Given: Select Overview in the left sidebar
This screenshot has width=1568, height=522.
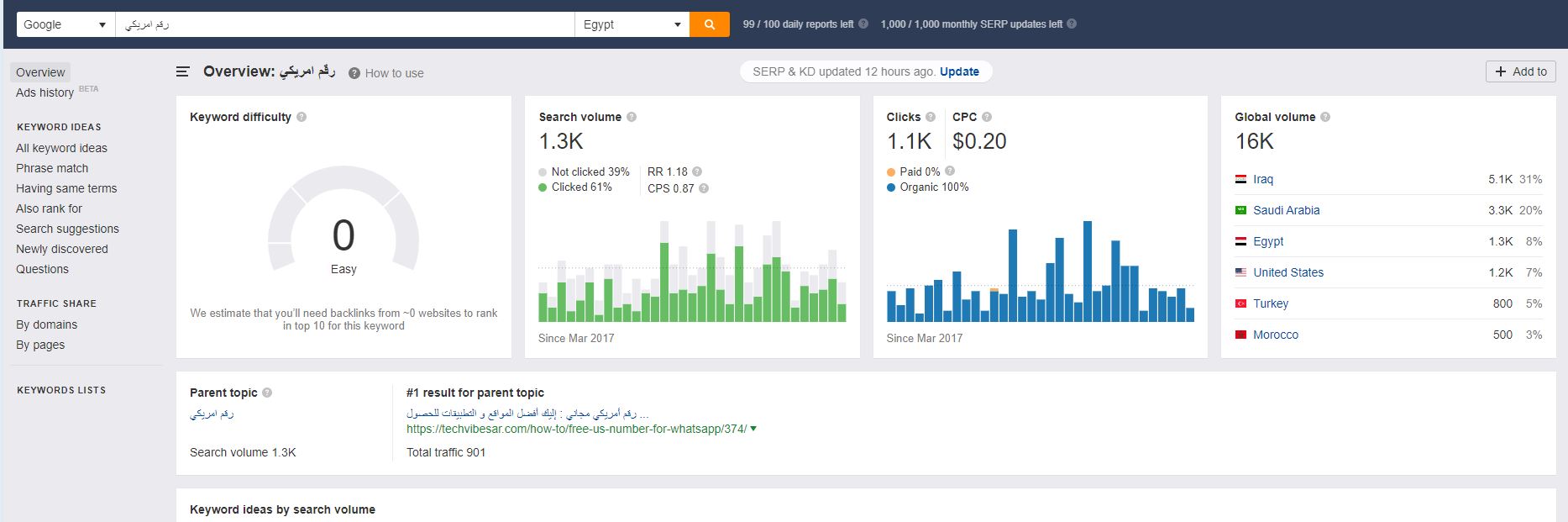Looking at the screenshot, I should pyautogui.click(x=40, y=72).
